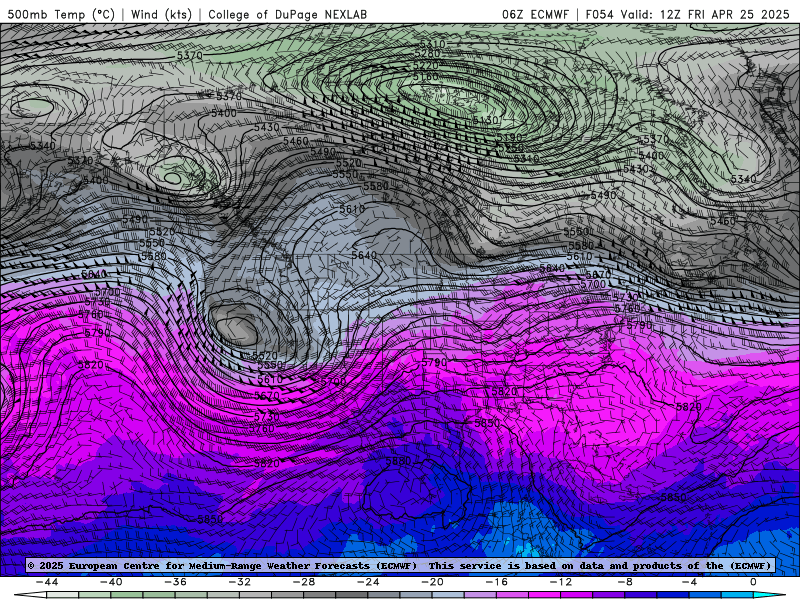
Task: Click the -36 color scale label
Action: (x=176, y=582)
